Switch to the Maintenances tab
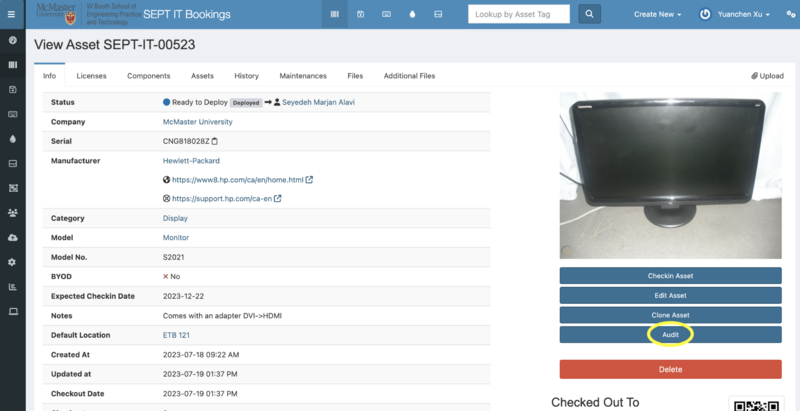Image resolution: width=800 pixels, height=411 pixels. pos(302,76)
